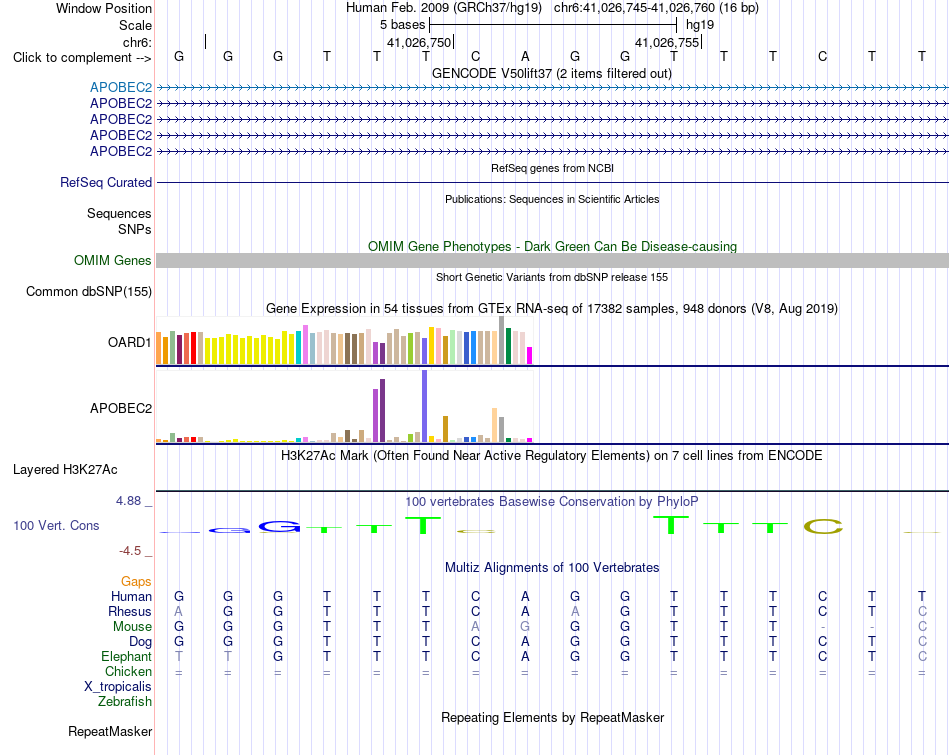The image size is (950, 755).
Task: Click the 4.88 PhyloP upper scale value
Action: [128, 501]
